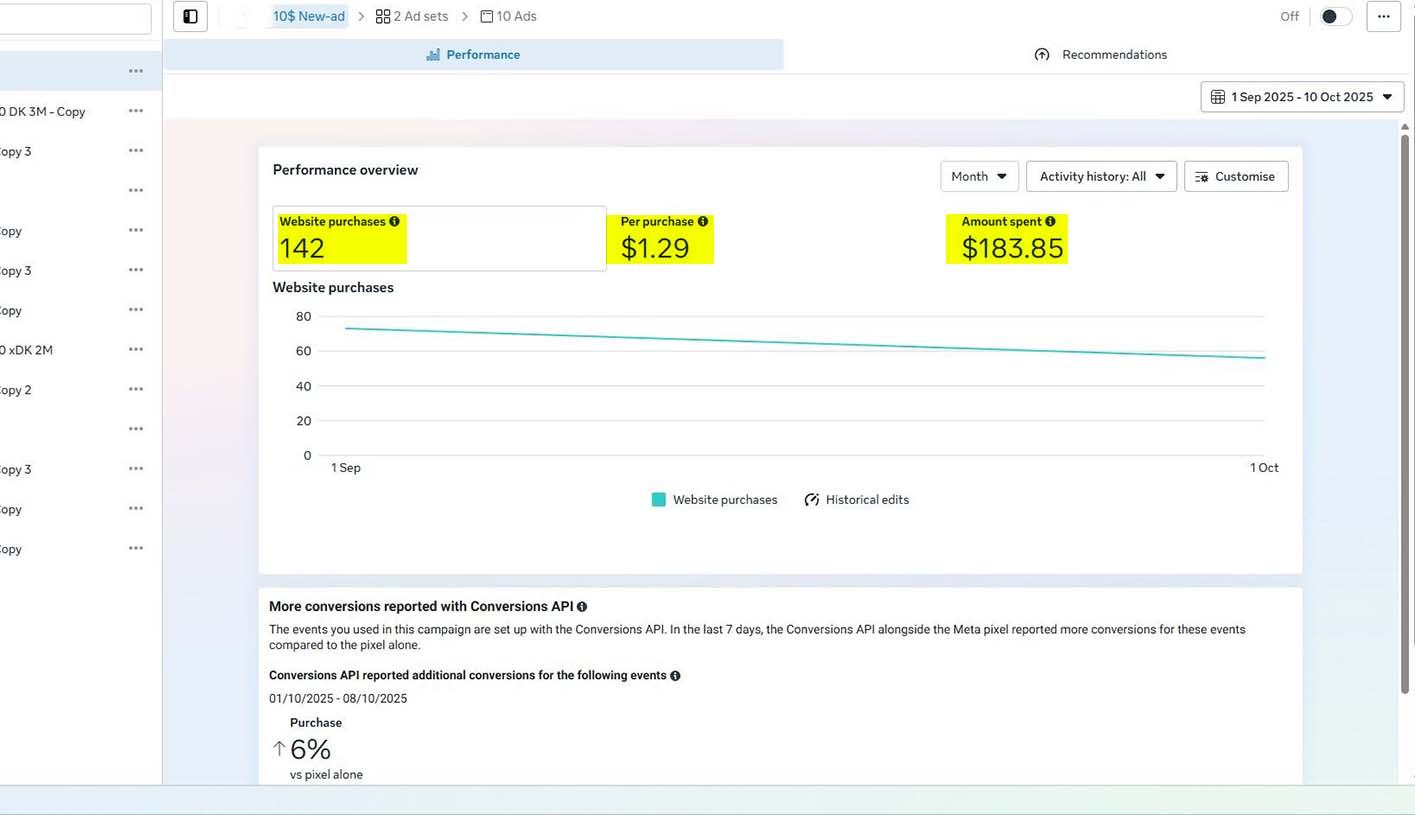Switch to the Performance tab
The image size is (1415, 815).
coord(473,55)
